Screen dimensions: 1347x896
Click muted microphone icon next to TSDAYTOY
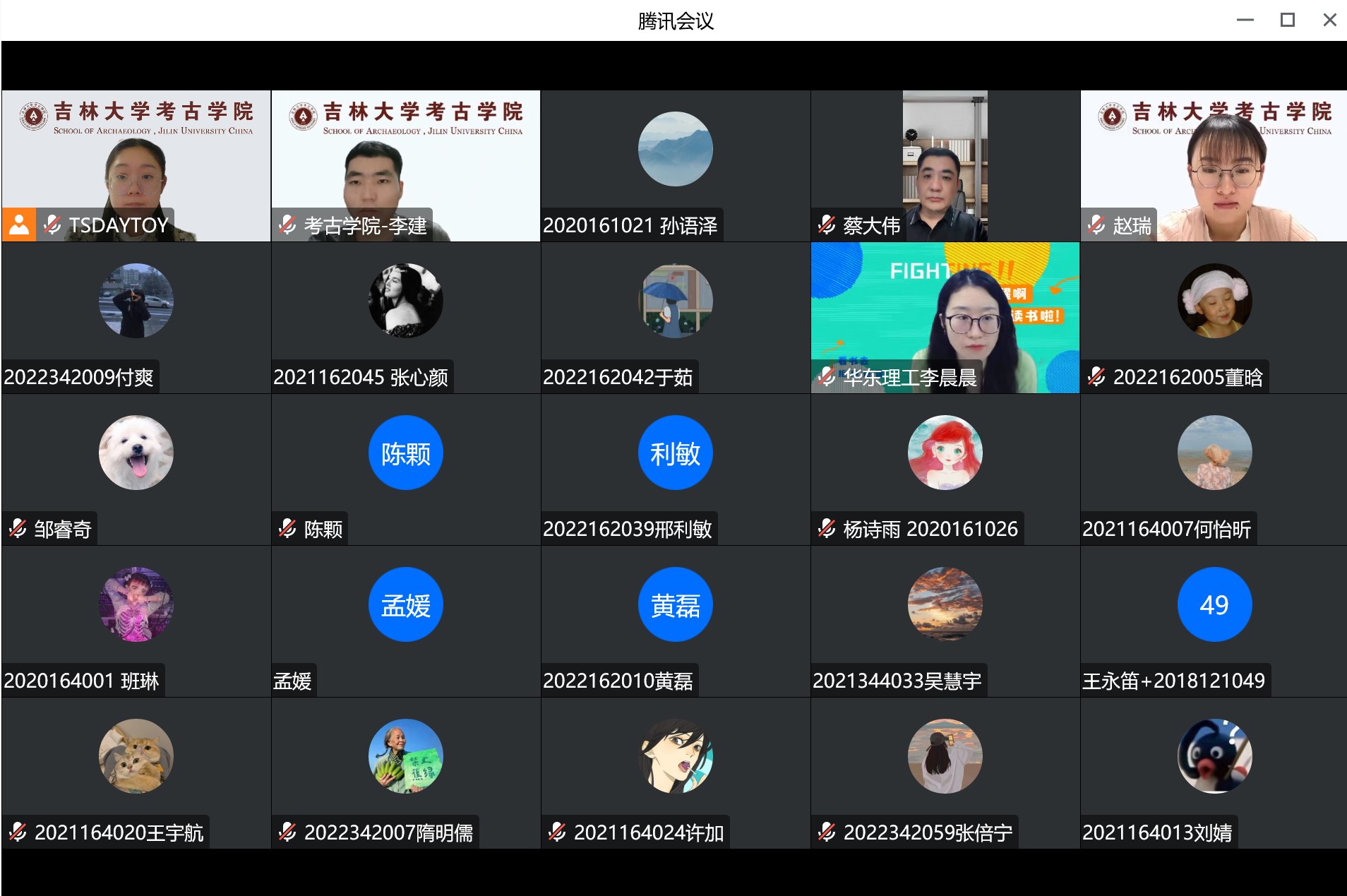(x=52, y=225)
